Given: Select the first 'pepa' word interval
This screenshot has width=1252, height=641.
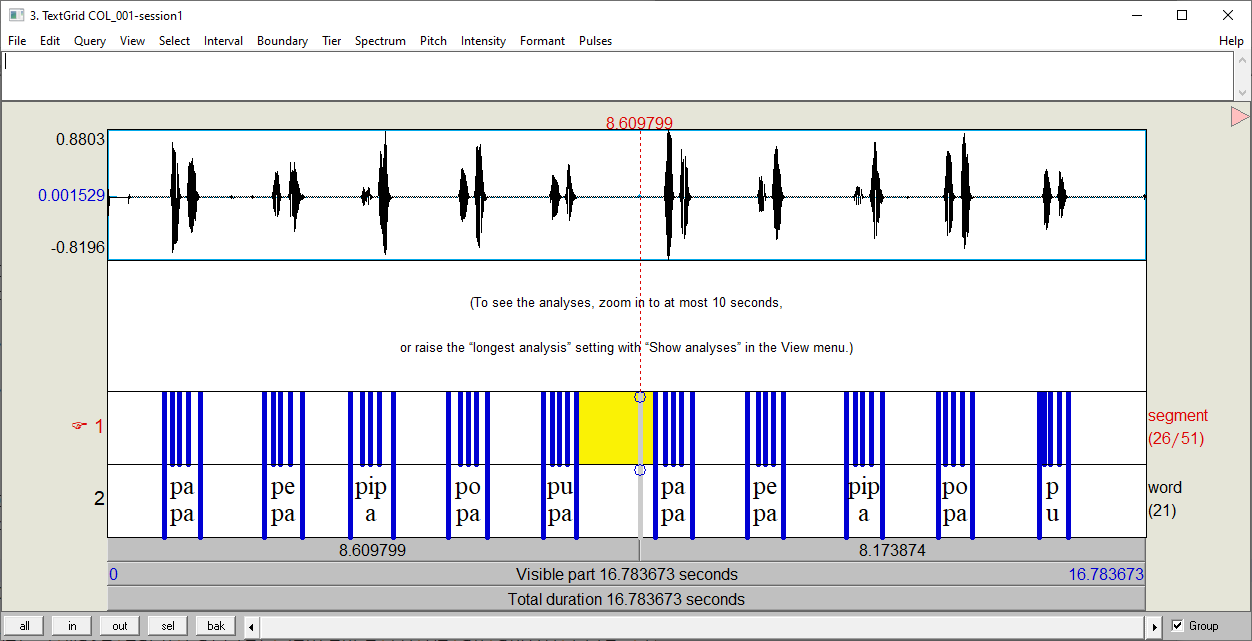Looking at the screenshot, I should pyautogui.click(x=283, y=501).
